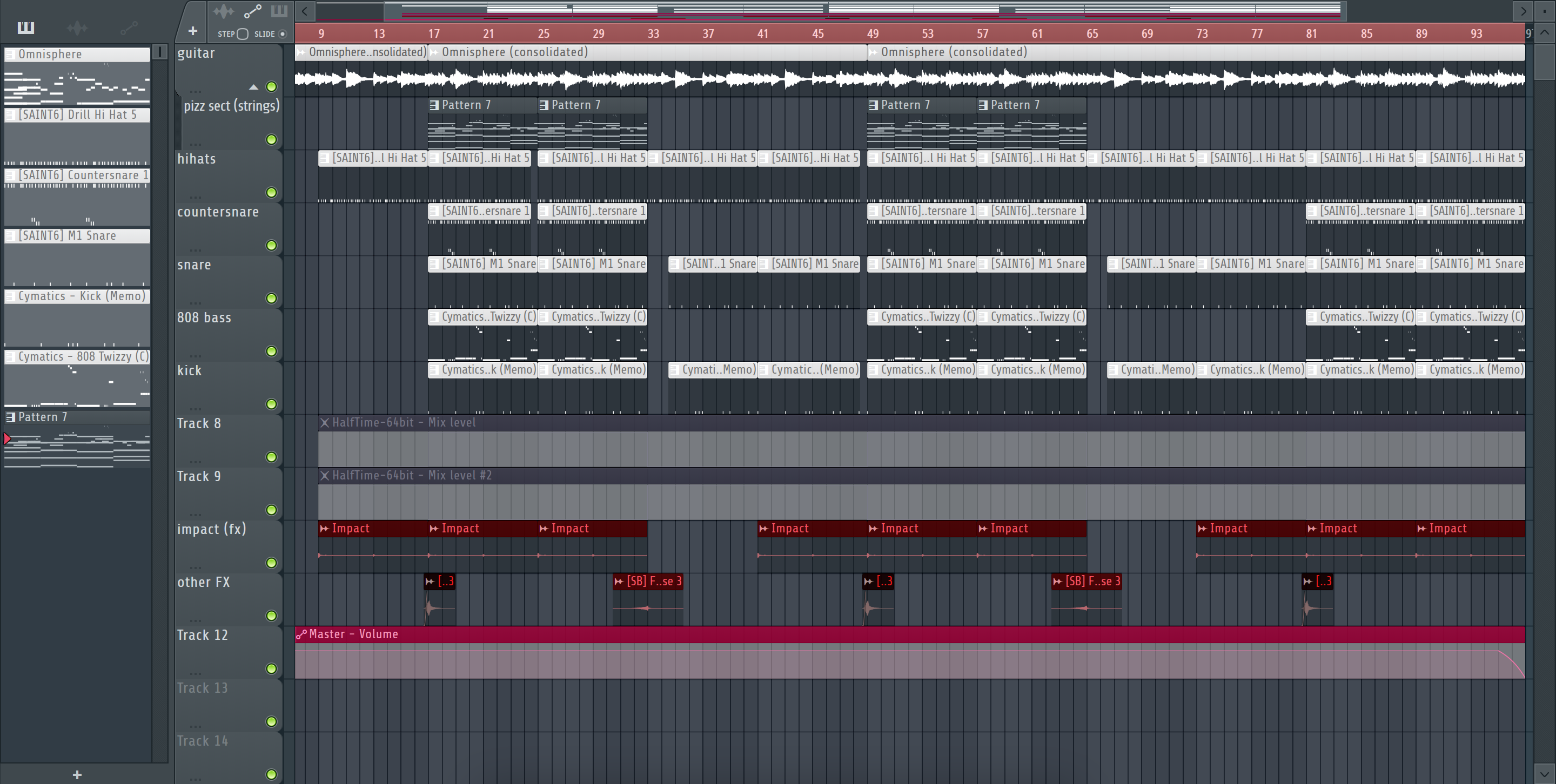
Task: Mute the hihats track
Action: [272, 193]
